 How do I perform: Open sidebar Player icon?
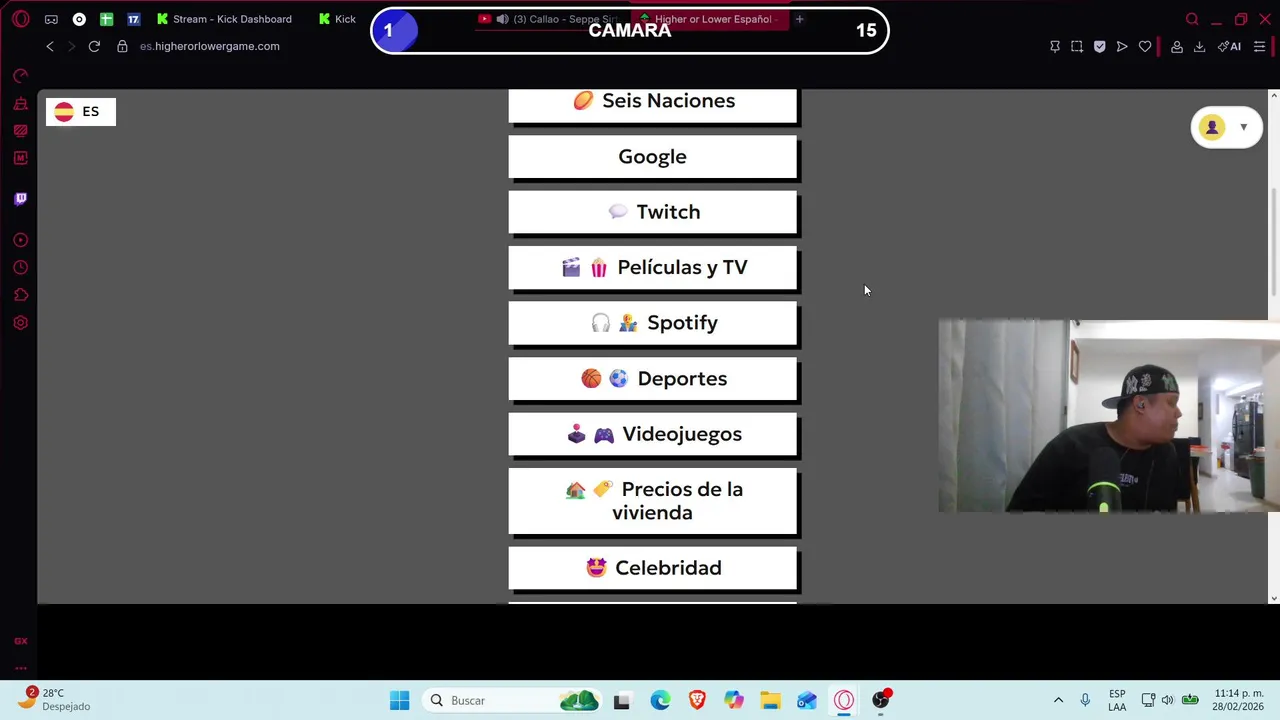(x=20, y=240)
